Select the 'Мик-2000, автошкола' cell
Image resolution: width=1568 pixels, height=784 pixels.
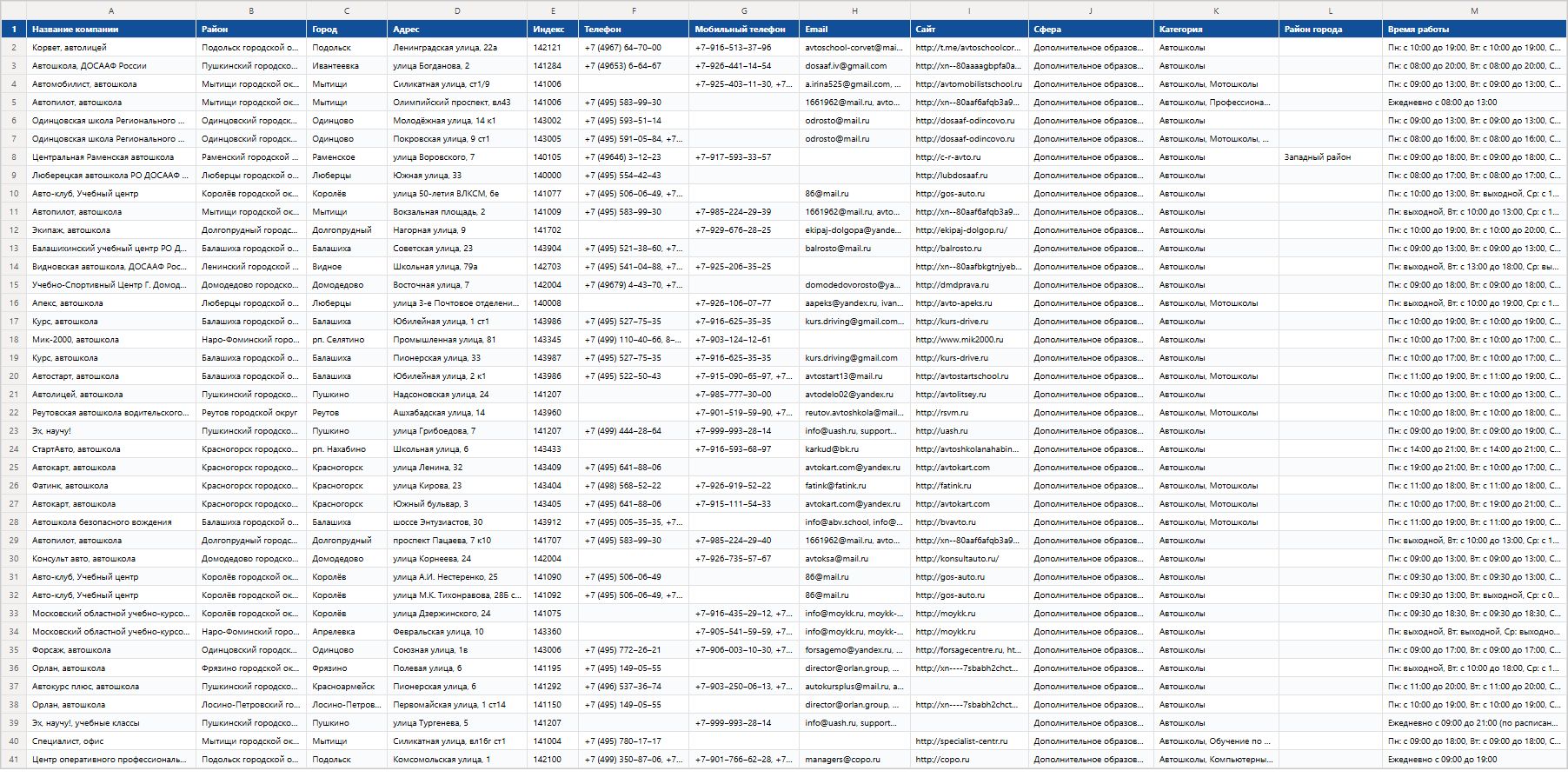111,339
